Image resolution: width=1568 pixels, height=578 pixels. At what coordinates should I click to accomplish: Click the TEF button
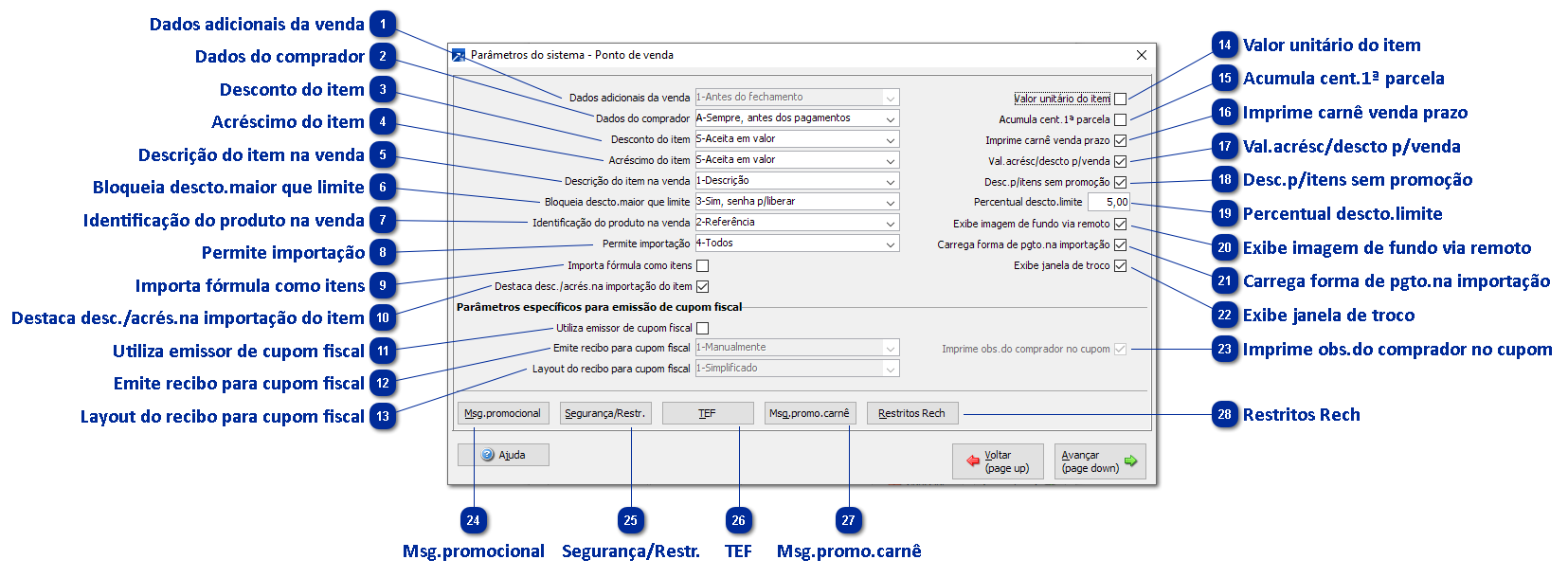pos(708,413)
